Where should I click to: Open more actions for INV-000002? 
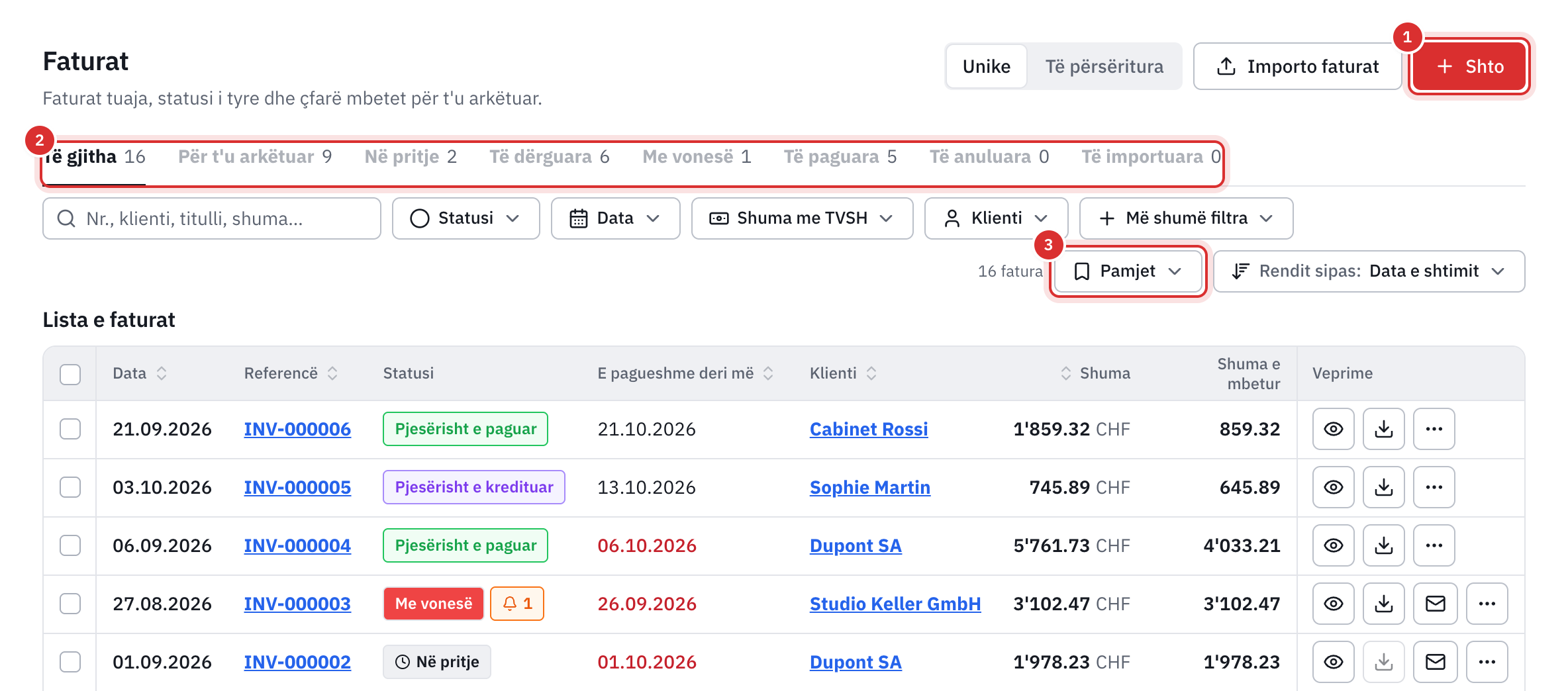(1487, 662)
